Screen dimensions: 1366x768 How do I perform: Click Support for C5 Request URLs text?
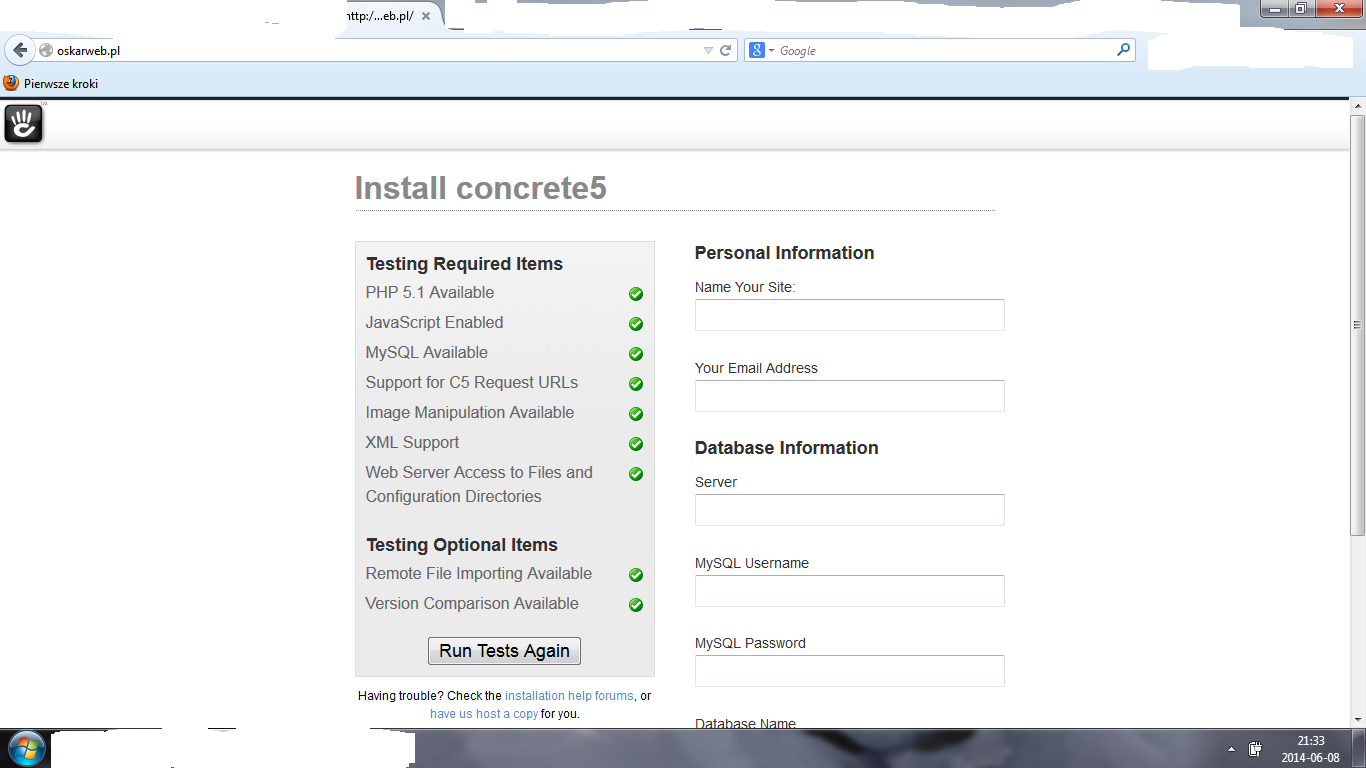[472, 382]
